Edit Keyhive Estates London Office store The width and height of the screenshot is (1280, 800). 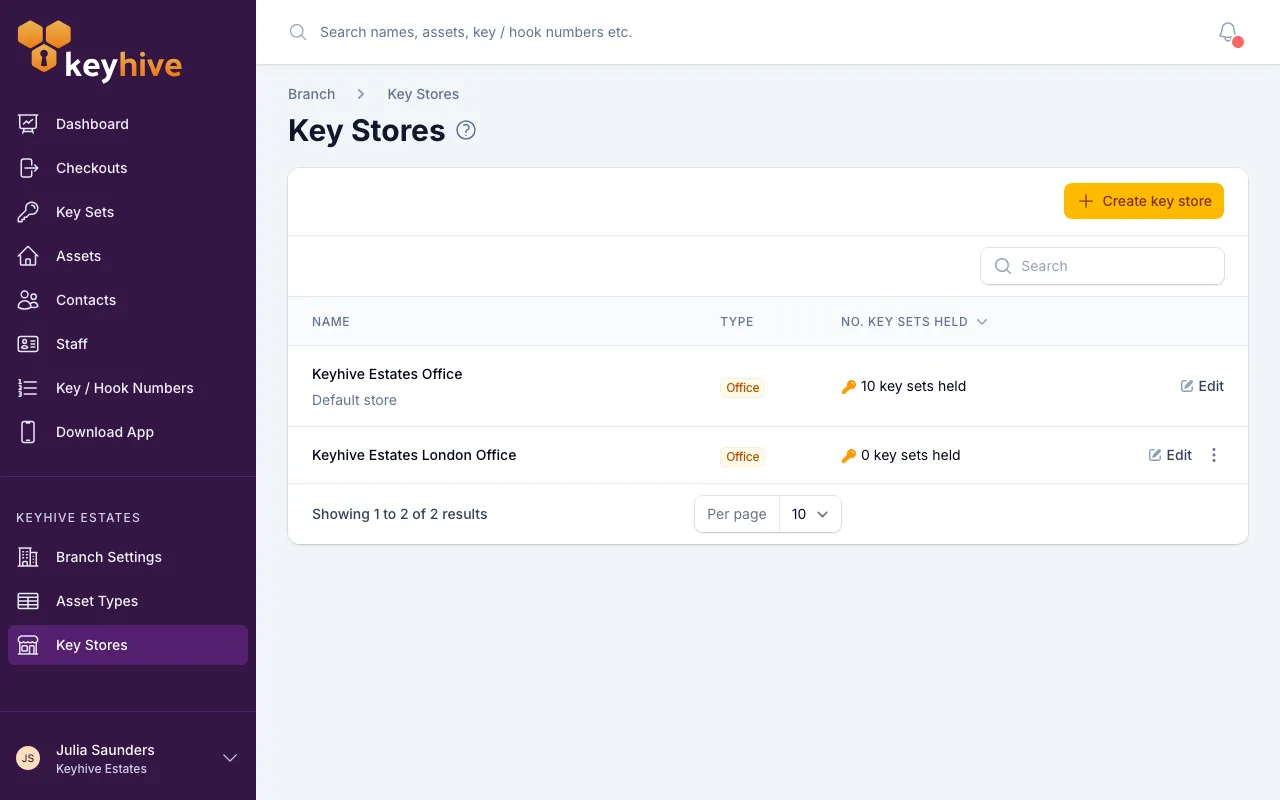[x=1170, y=455]
